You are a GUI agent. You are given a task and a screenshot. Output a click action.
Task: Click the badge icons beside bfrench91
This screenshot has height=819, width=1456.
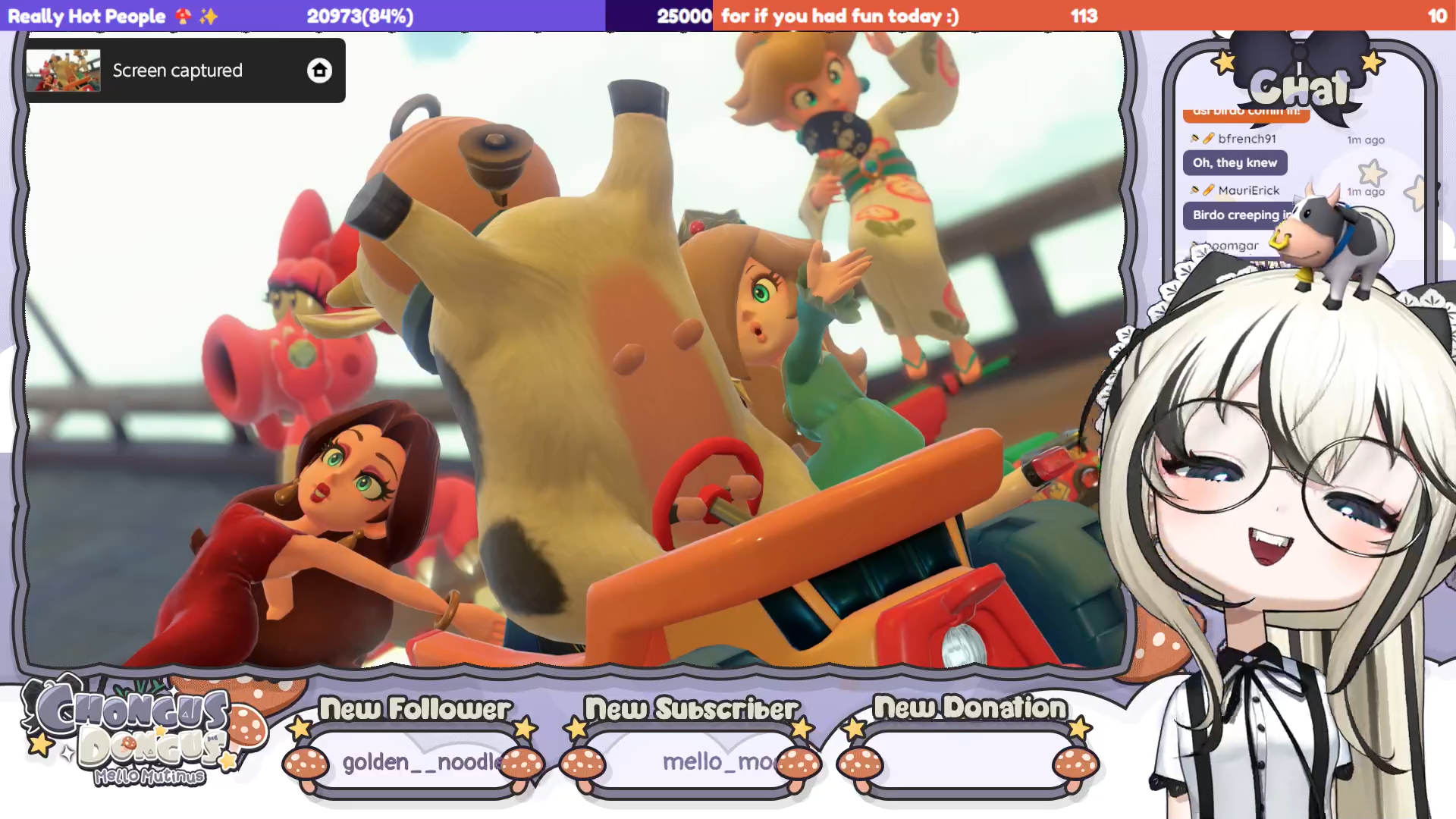click(1202, 139)
